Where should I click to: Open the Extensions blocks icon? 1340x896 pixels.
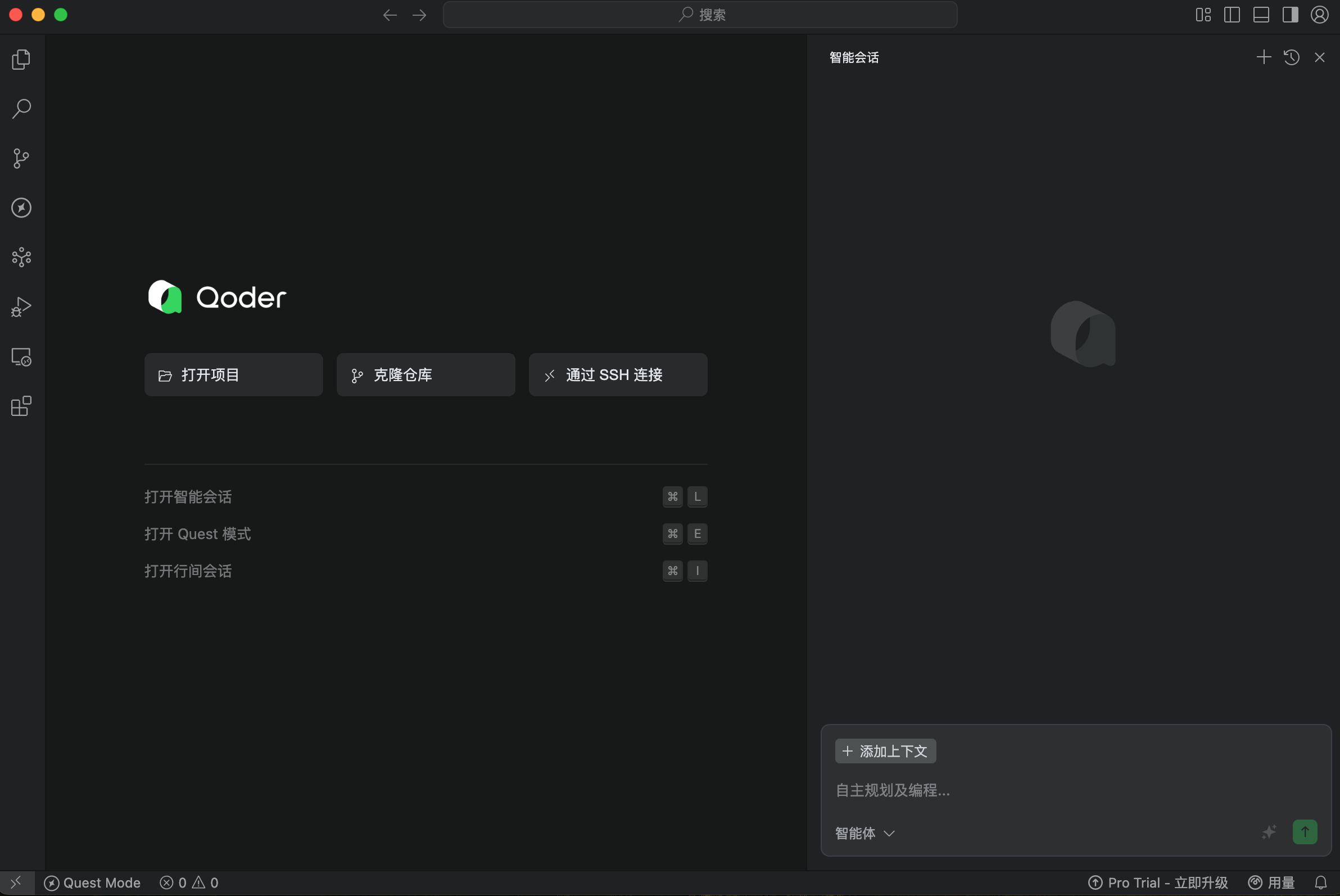(x=21, y=406)
